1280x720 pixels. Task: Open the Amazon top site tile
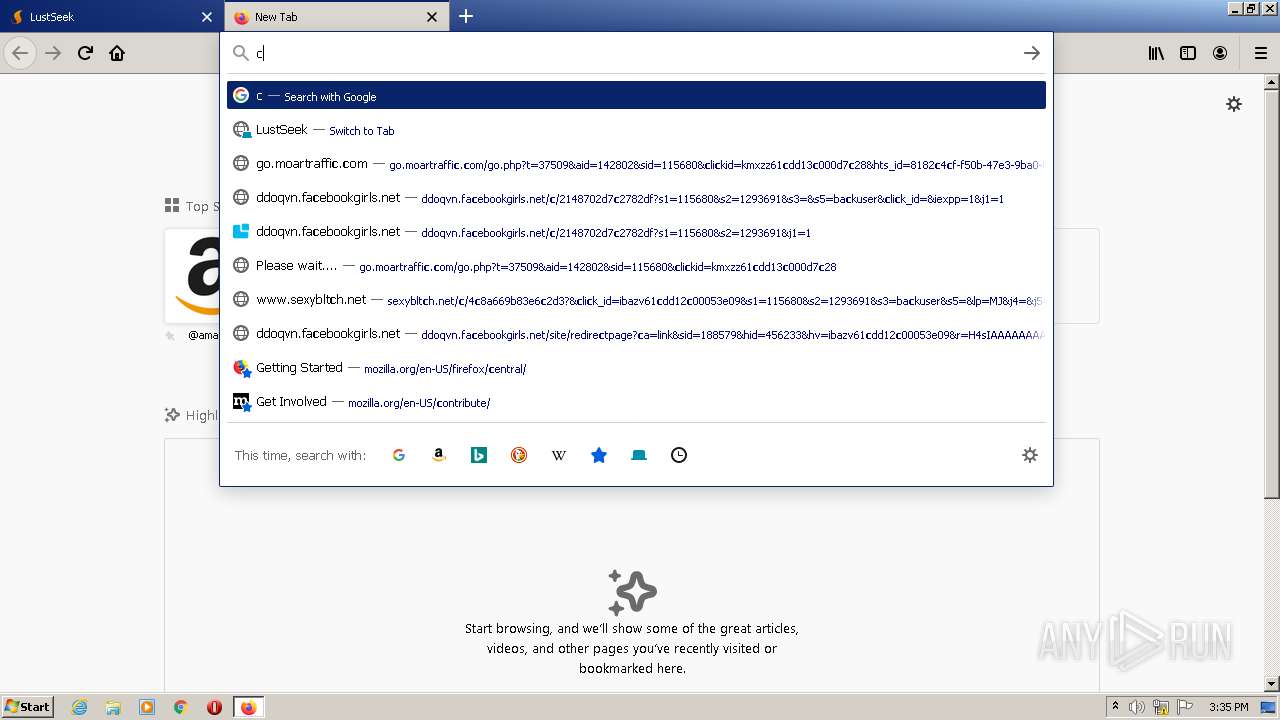(192, 276)
